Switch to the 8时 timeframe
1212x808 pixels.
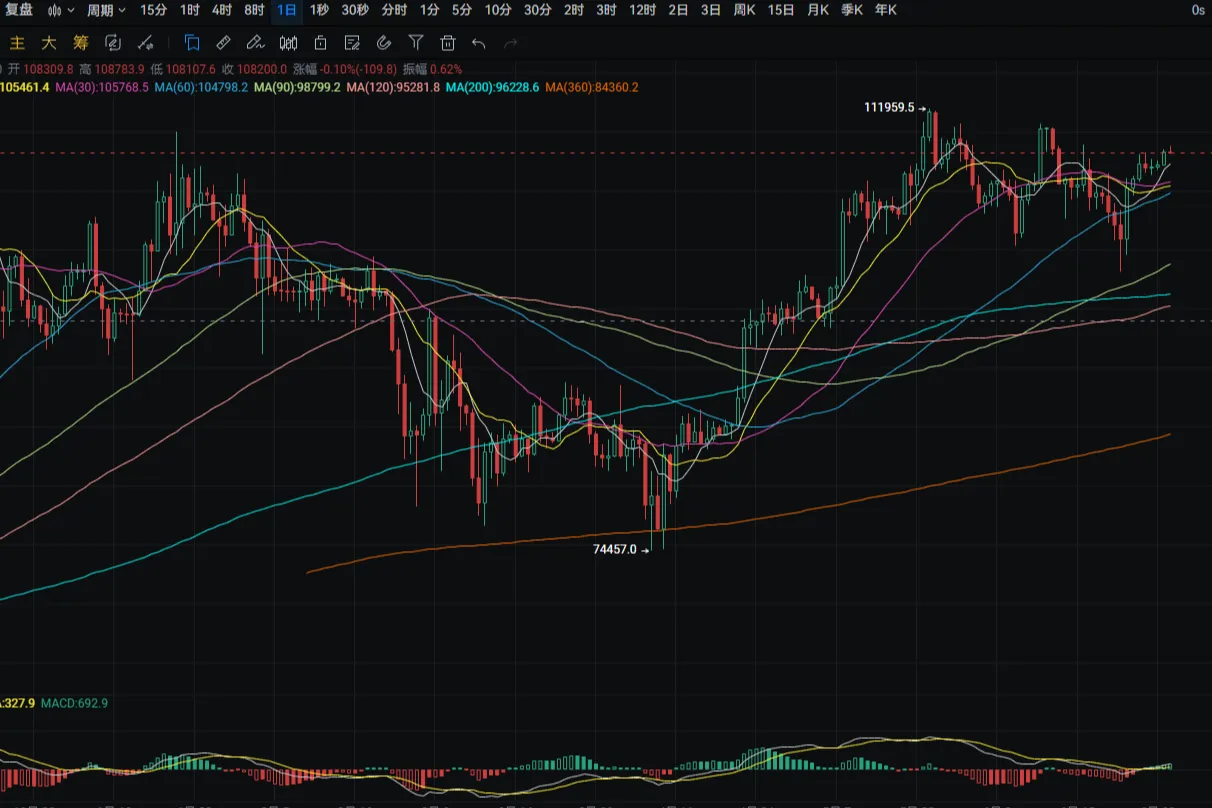pyautogui.click(x=254, y=10)
